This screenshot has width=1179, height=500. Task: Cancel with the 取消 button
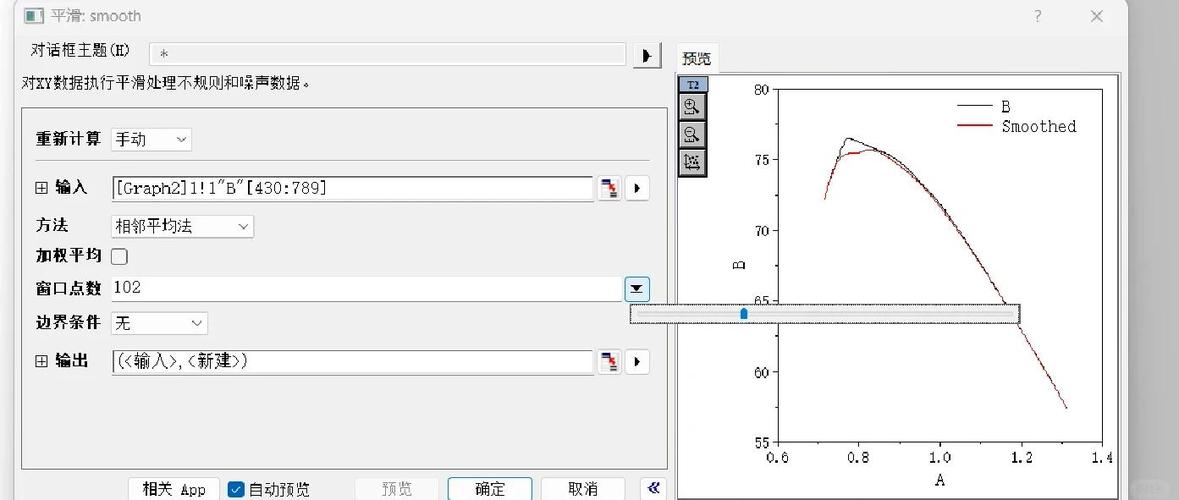point(583,489)
